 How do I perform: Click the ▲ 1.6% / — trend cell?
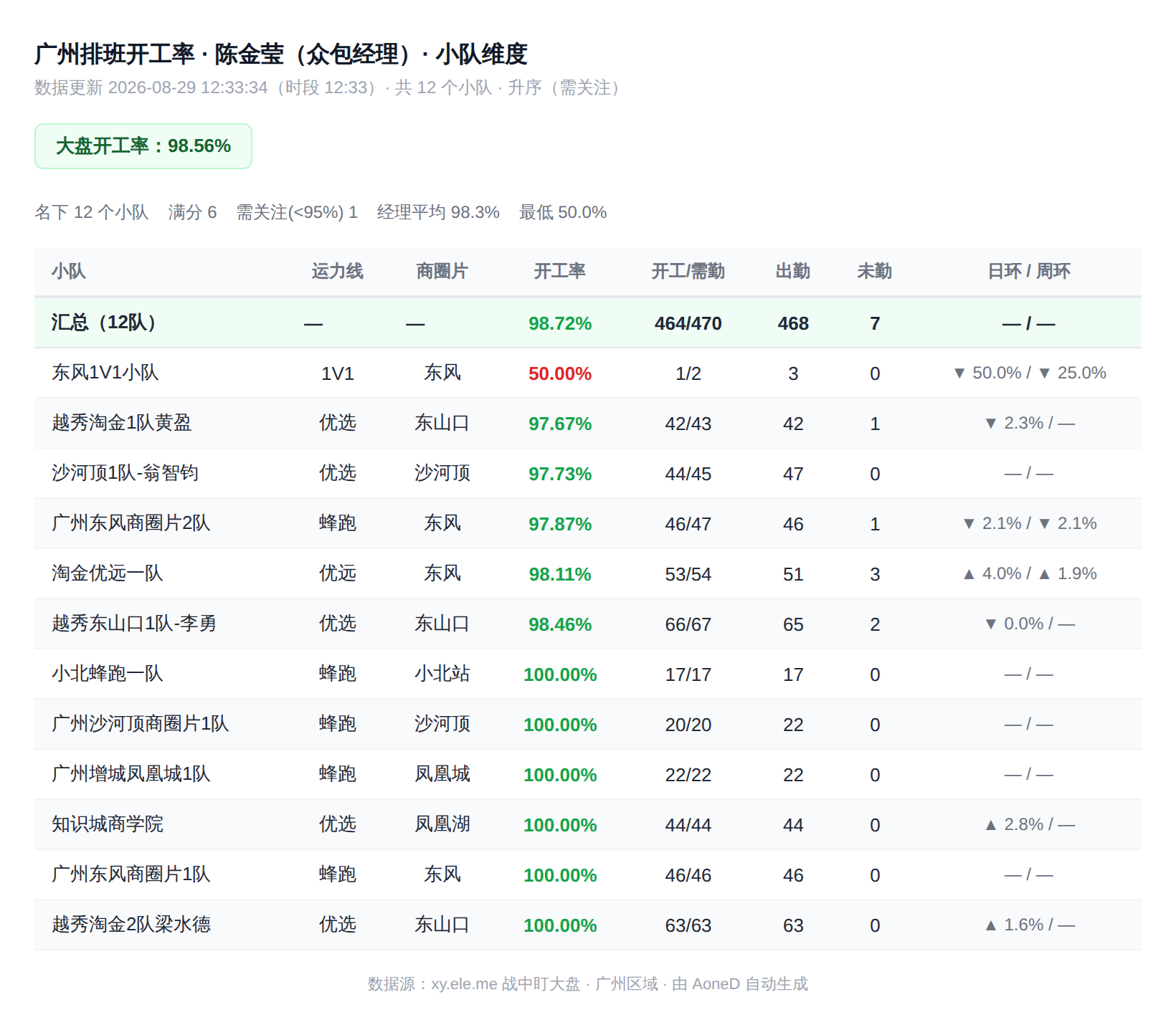(1029, 925)
